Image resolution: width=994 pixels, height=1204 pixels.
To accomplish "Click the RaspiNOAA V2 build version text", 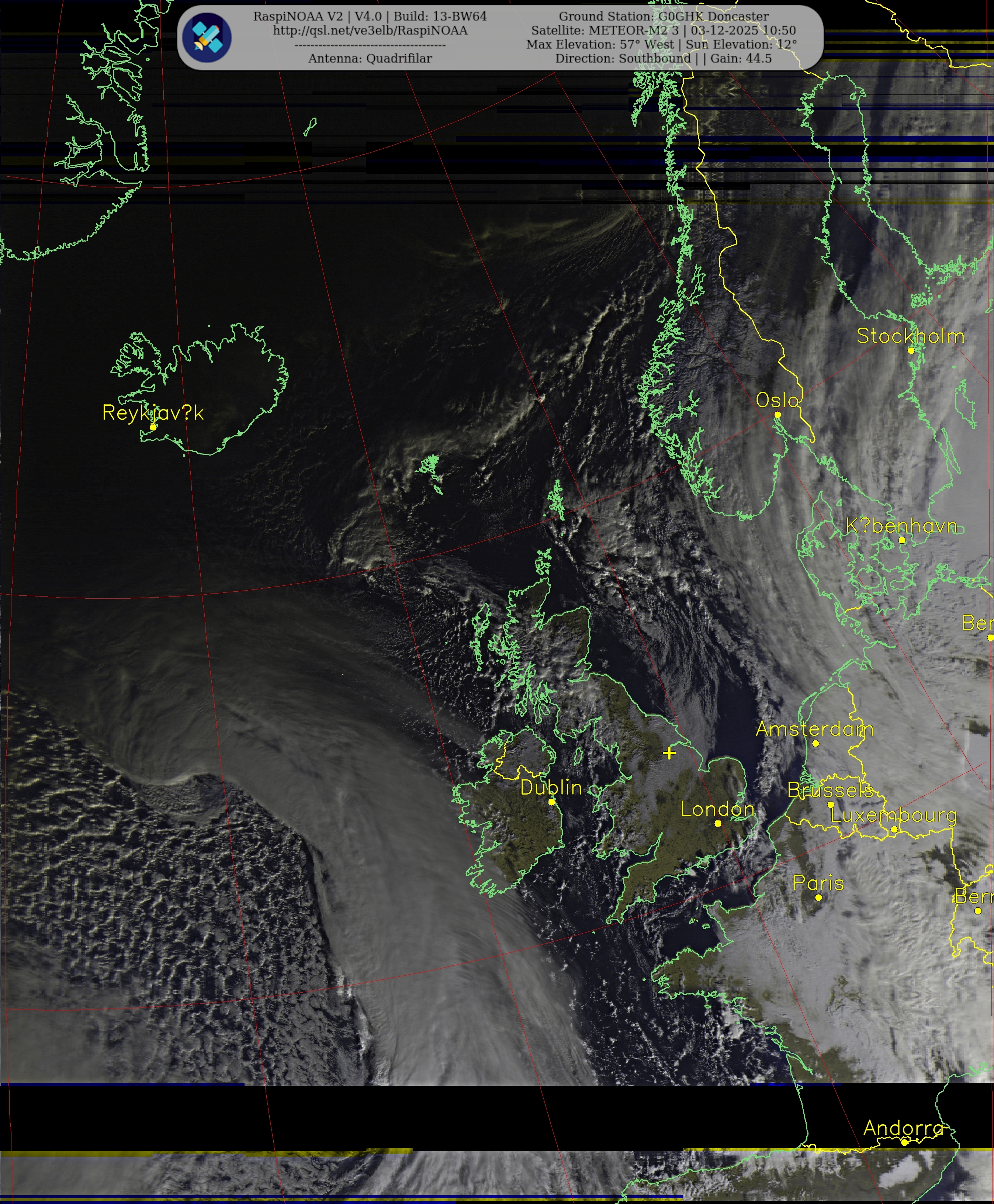I will point(370,17).
